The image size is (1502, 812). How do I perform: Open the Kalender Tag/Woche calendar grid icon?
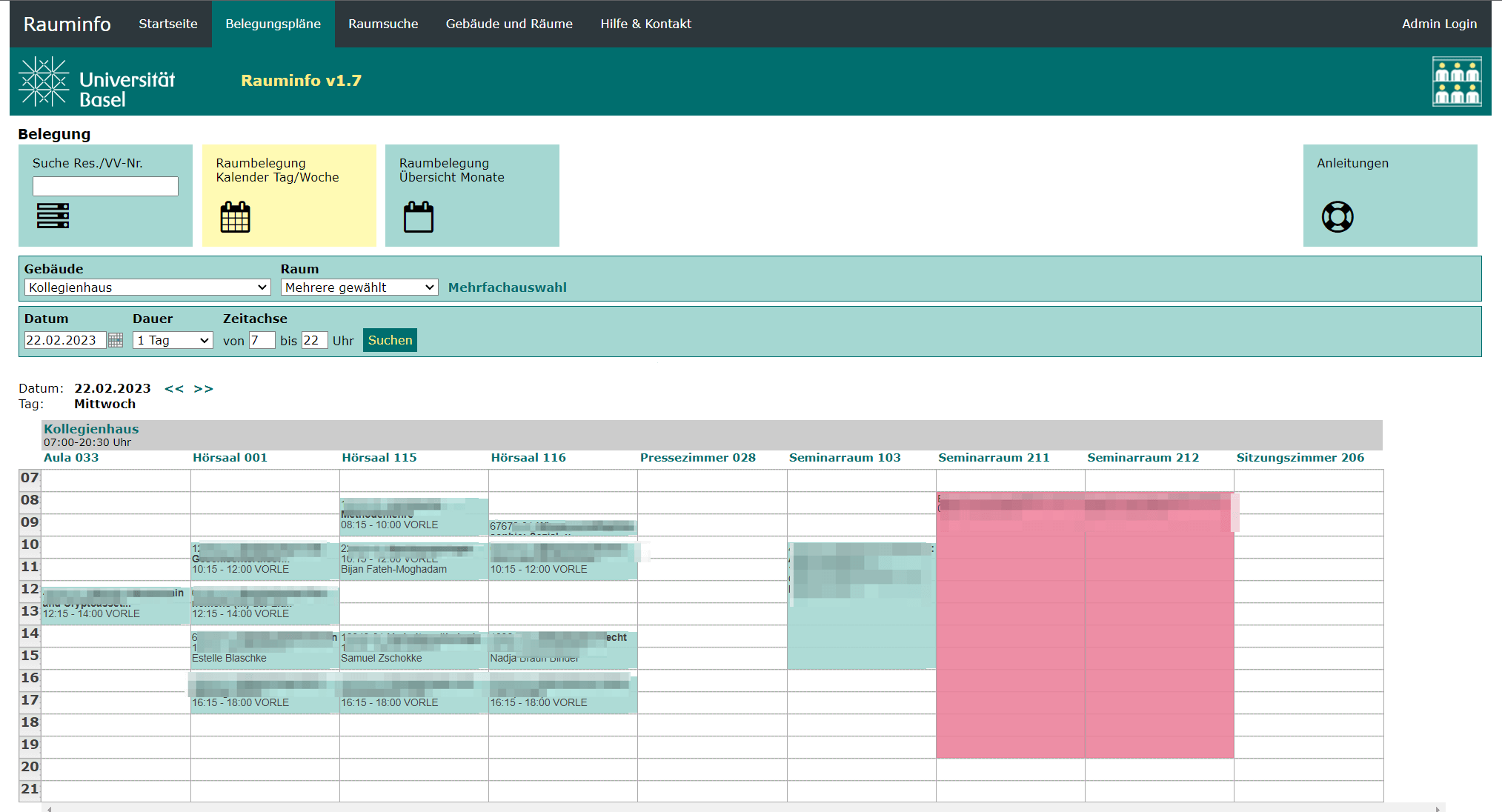click(x=235, y=217)
